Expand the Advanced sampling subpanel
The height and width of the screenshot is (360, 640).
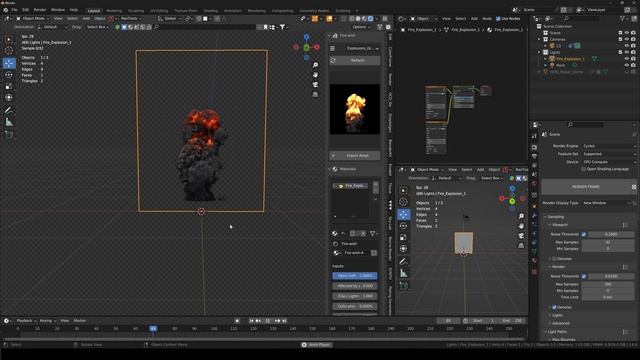[x=560, y=323]
